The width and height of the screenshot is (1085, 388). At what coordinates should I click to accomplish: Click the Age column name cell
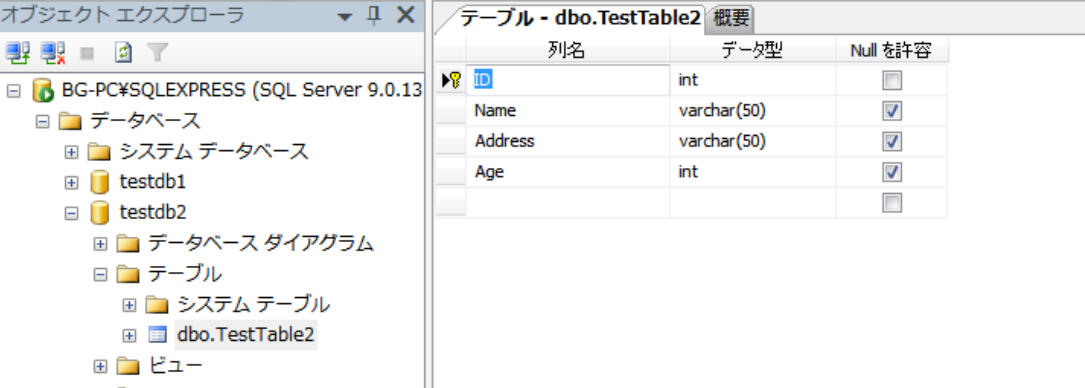click(x=567, y=172)
